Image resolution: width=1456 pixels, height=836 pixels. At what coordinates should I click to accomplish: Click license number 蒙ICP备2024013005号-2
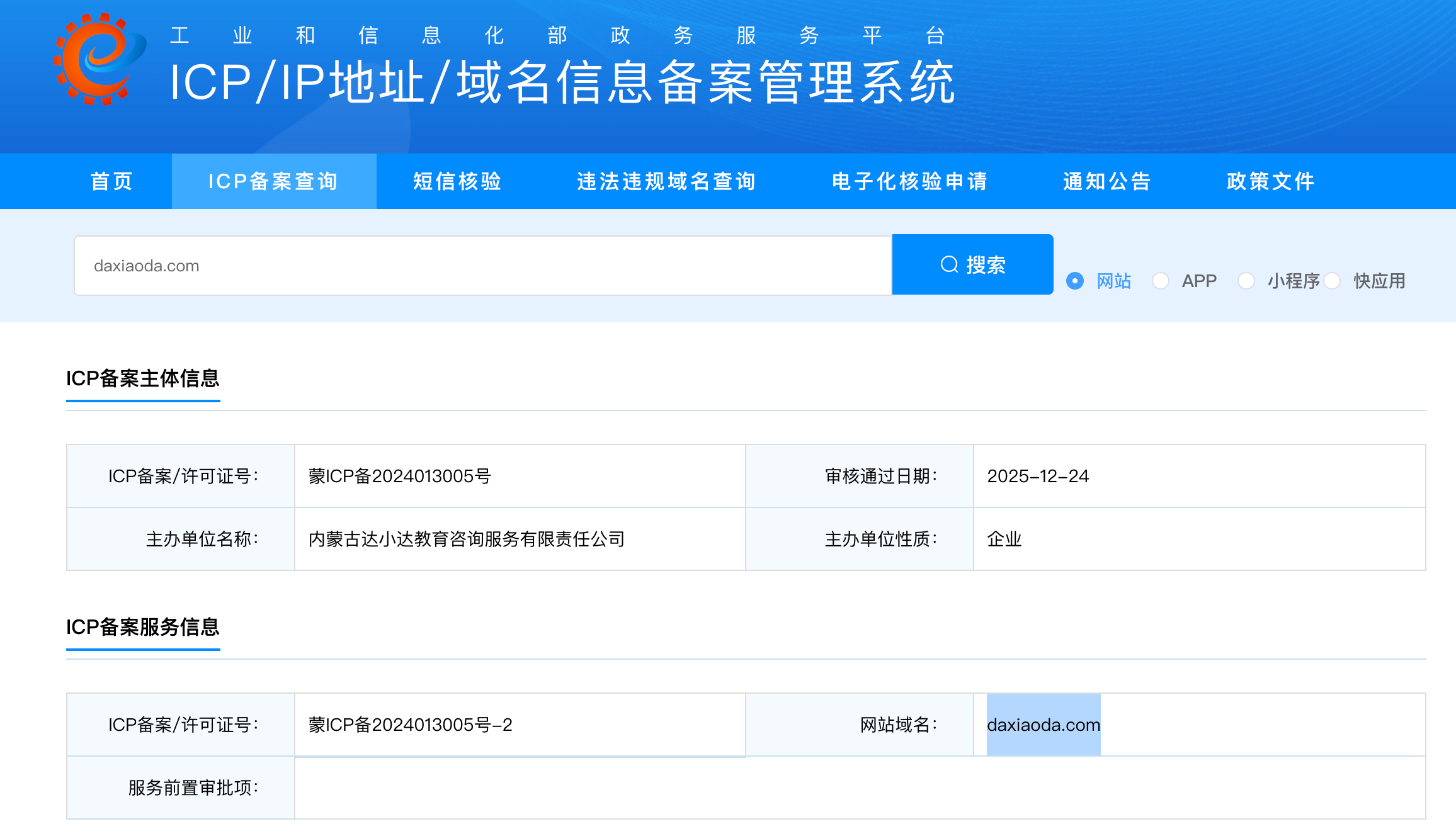[x=411, y=725]
